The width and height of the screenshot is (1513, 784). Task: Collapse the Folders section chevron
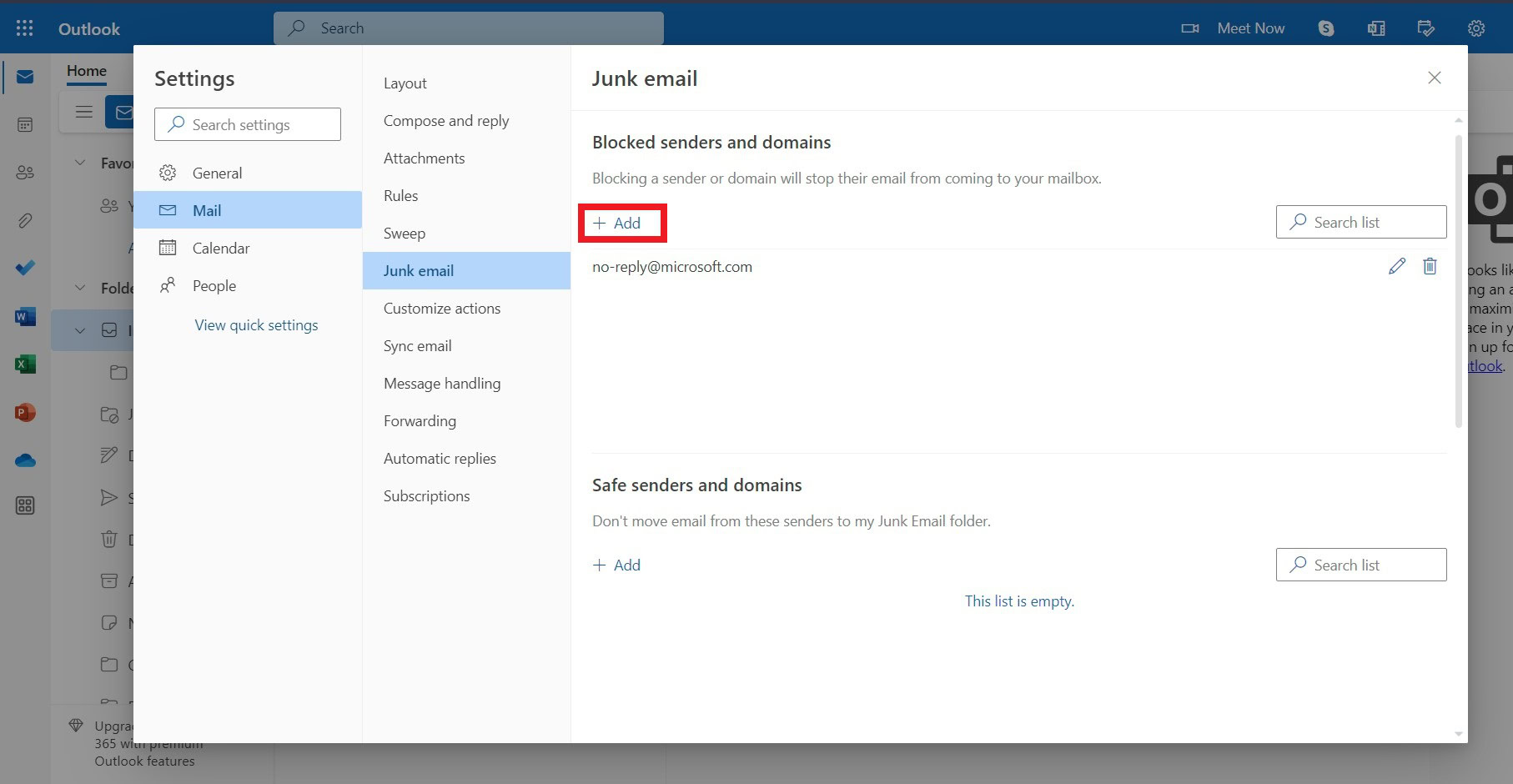tap(80, 288)
